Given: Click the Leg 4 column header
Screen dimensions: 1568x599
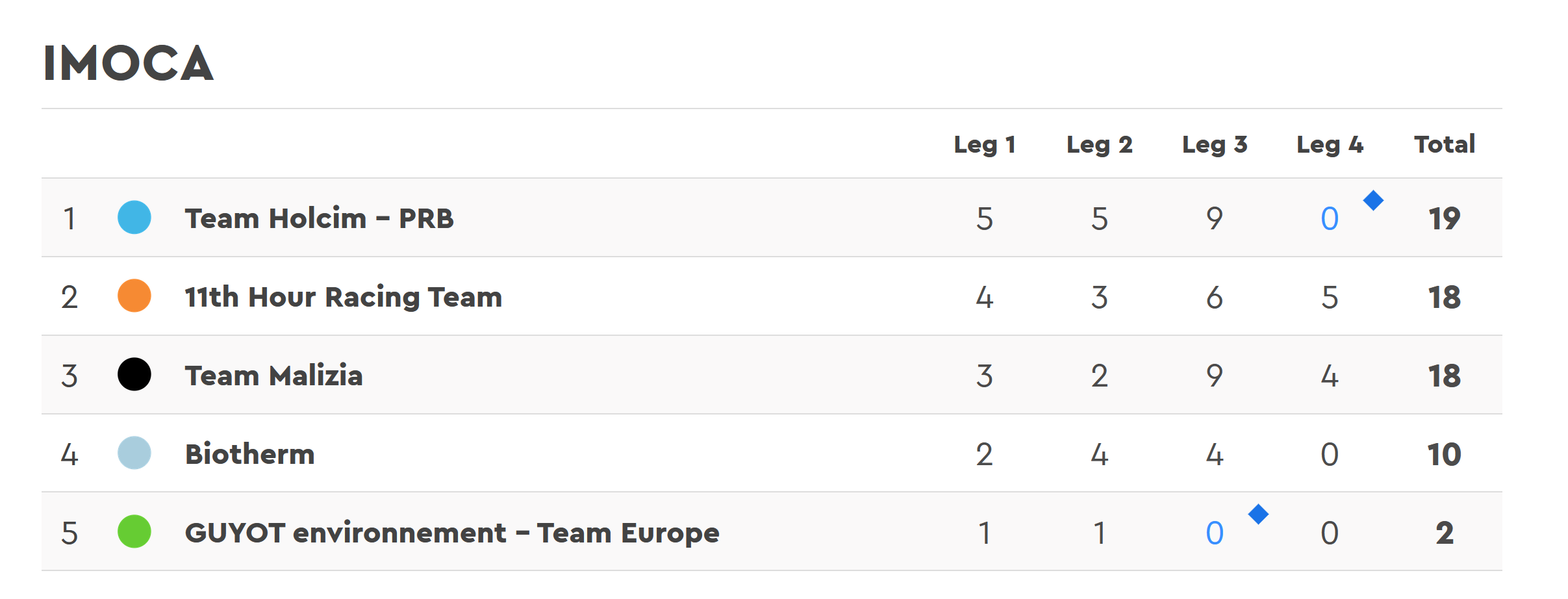Looking at the screenshot, I should (x=1330, y=145).
